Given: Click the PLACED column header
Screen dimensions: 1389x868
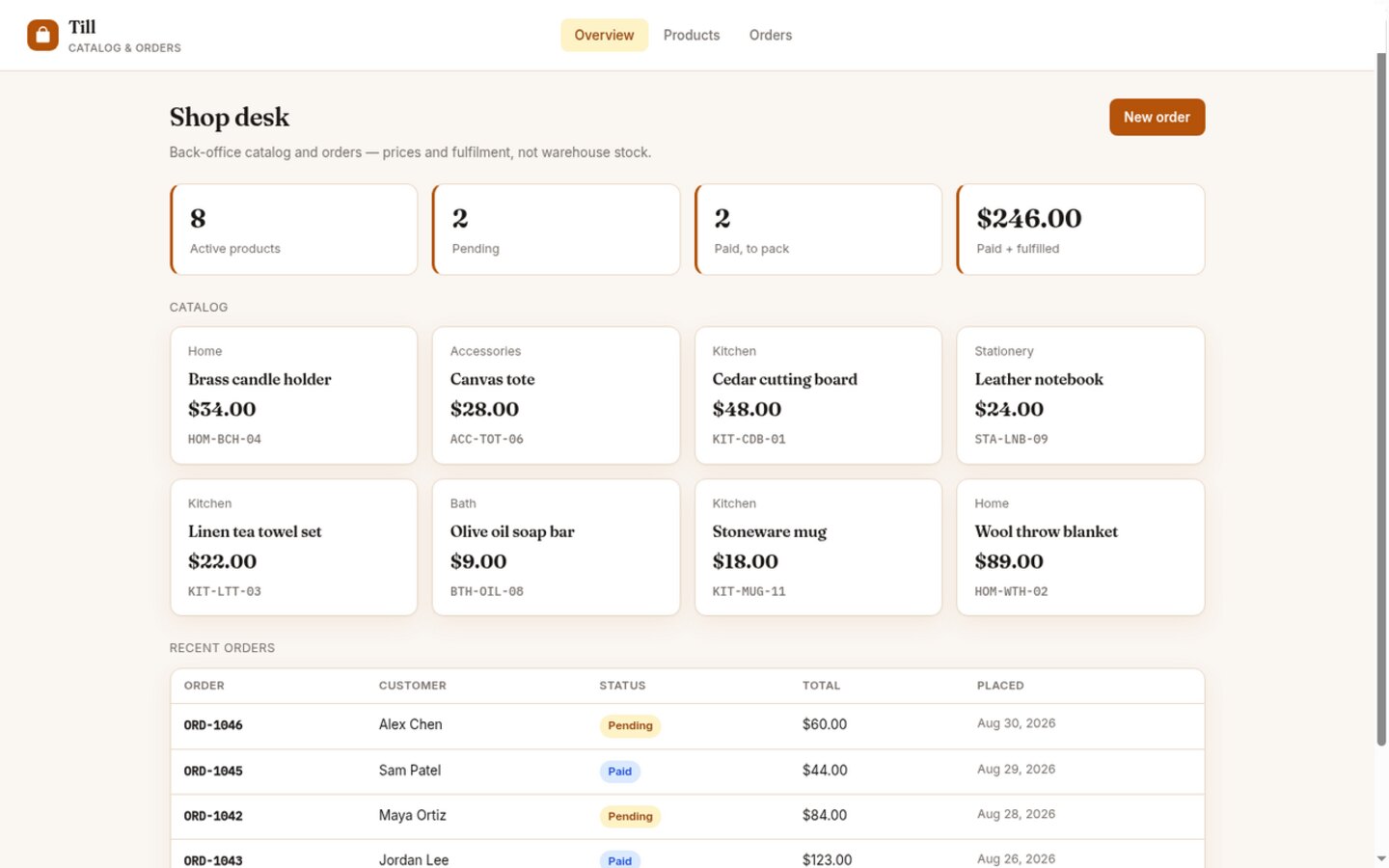Looking at the screenshot, I should click(x=1000, y=686).
